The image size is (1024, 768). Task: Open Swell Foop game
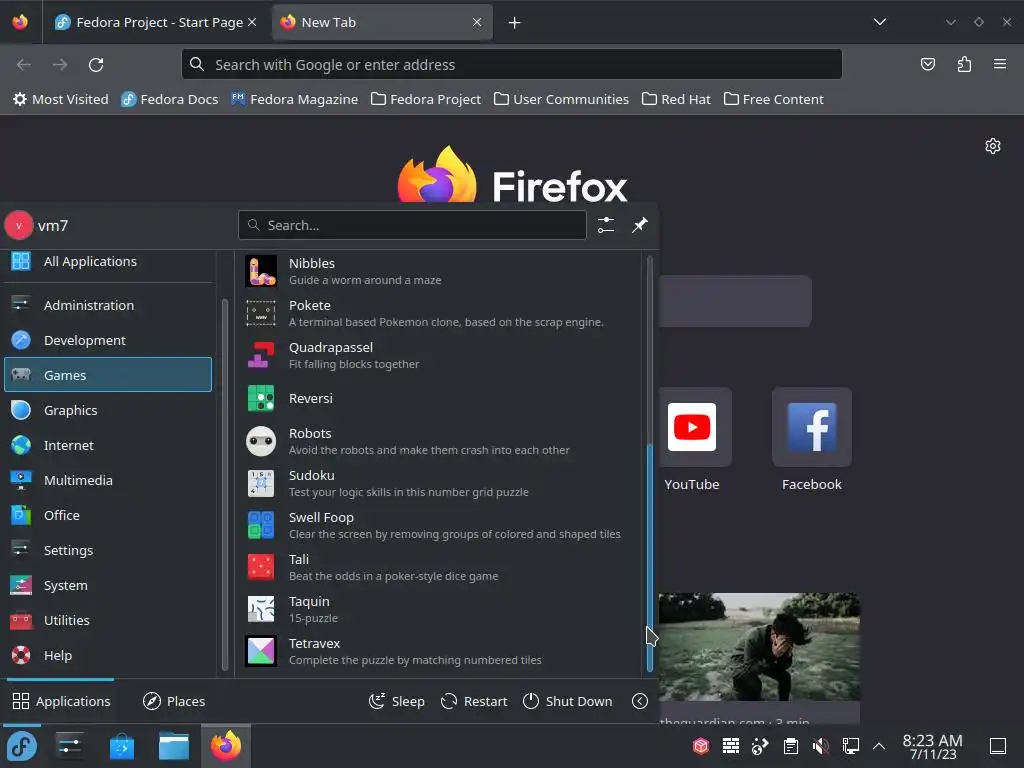(439, 525)
